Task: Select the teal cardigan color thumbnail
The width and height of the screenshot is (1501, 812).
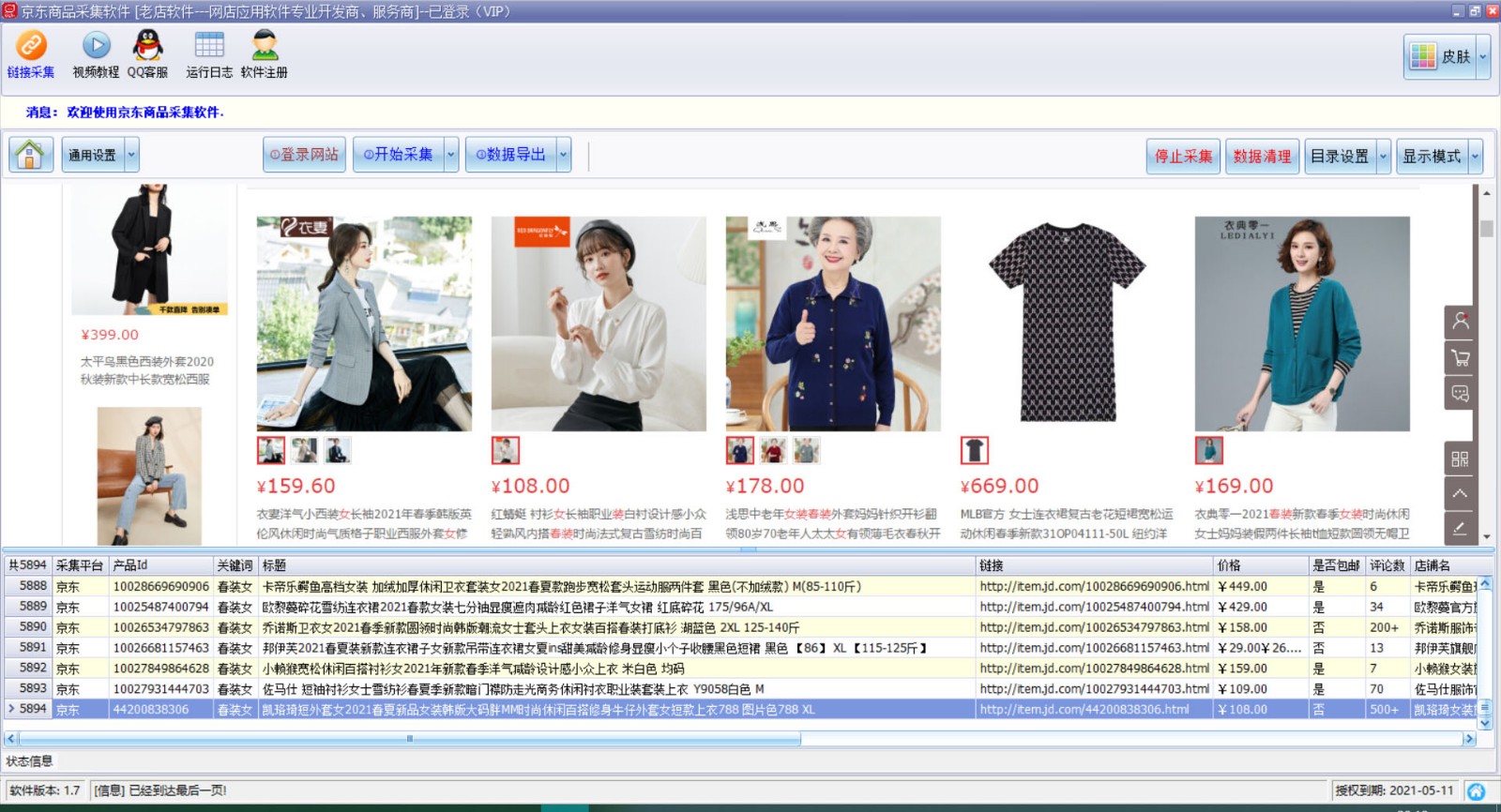Action: (1209, 450)
